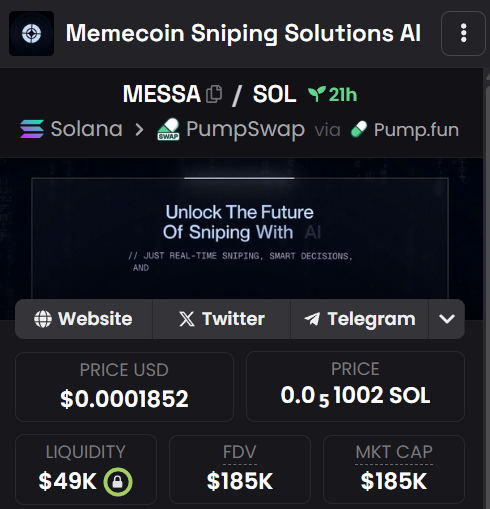Click the PRICE USD value box

pos(124,387)
